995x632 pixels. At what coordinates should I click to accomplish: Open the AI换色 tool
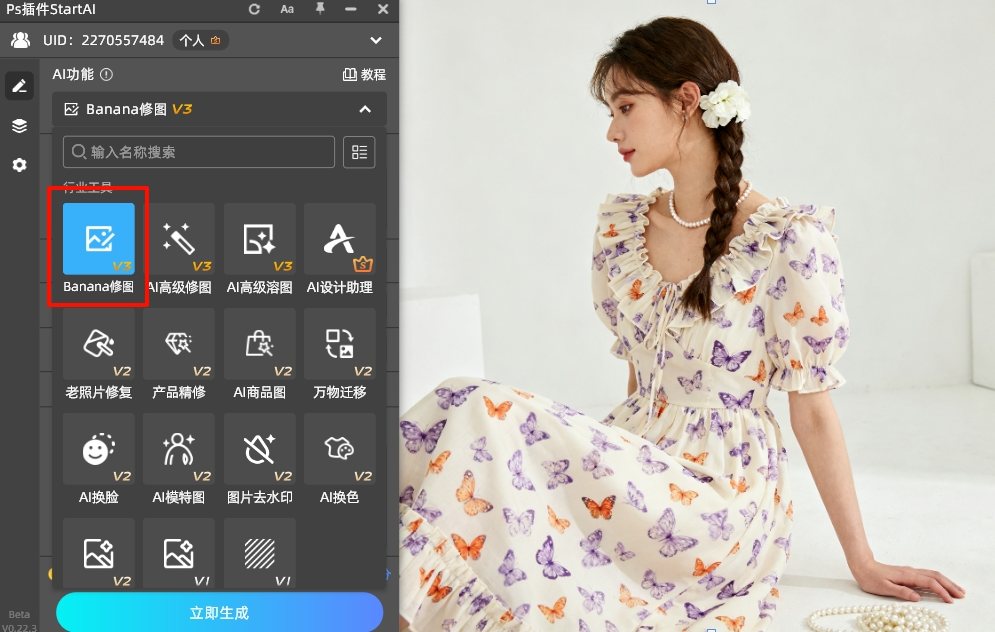point(339,448)
